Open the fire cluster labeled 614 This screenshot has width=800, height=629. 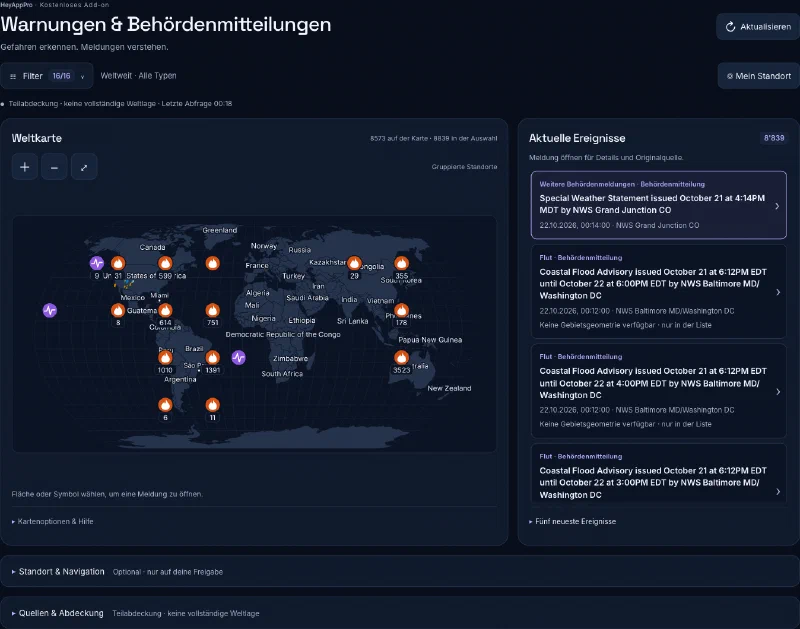165,310
